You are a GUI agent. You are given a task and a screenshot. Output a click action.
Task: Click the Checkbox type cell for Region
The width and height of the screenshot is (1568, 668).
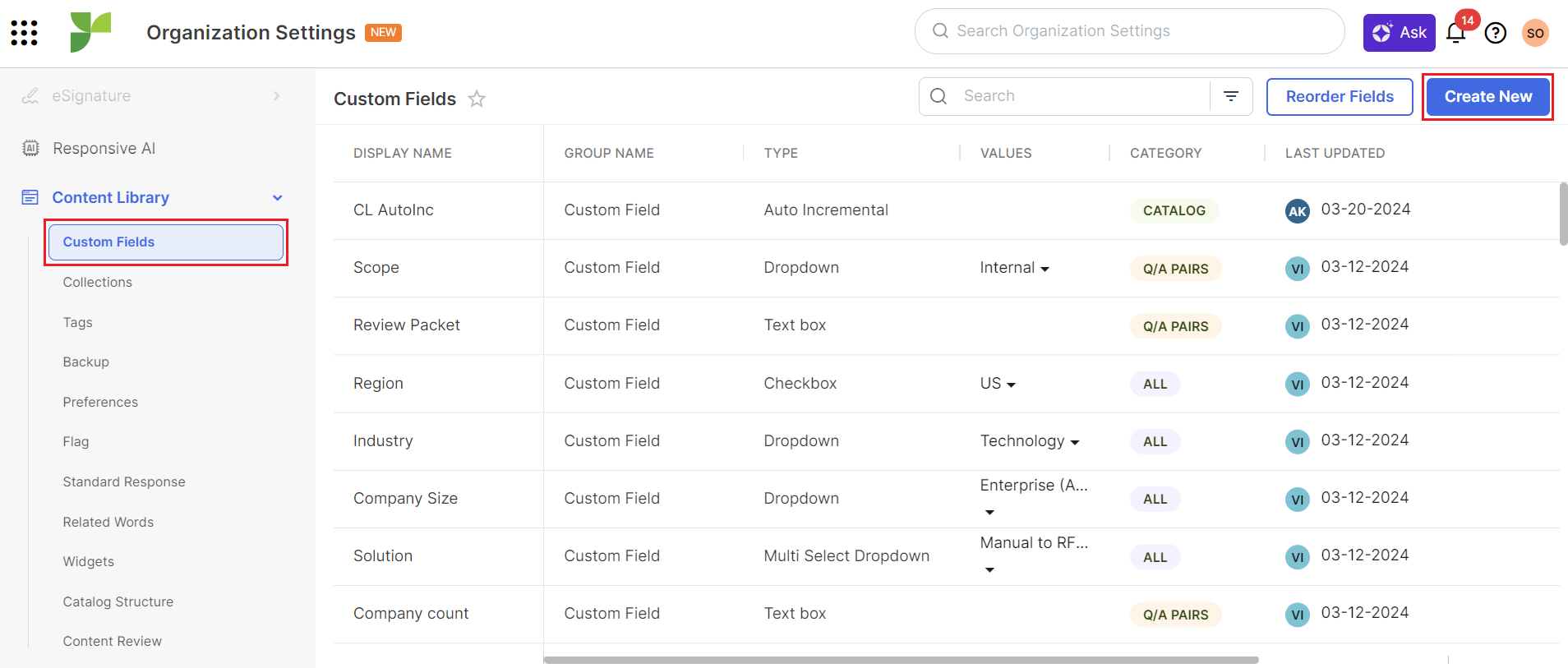800,384
